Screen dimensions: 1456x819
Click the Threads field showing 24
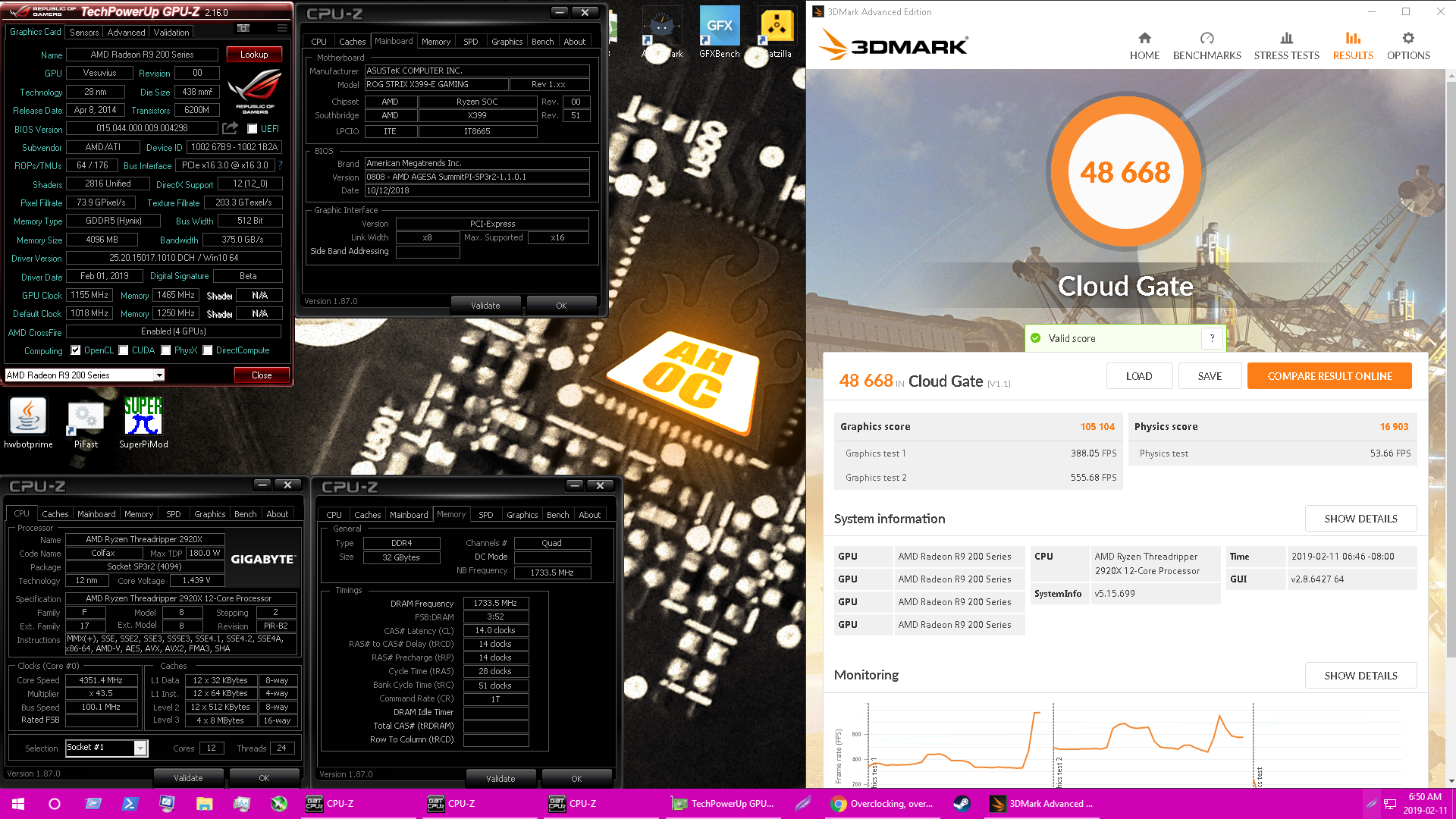pos(281,748)
